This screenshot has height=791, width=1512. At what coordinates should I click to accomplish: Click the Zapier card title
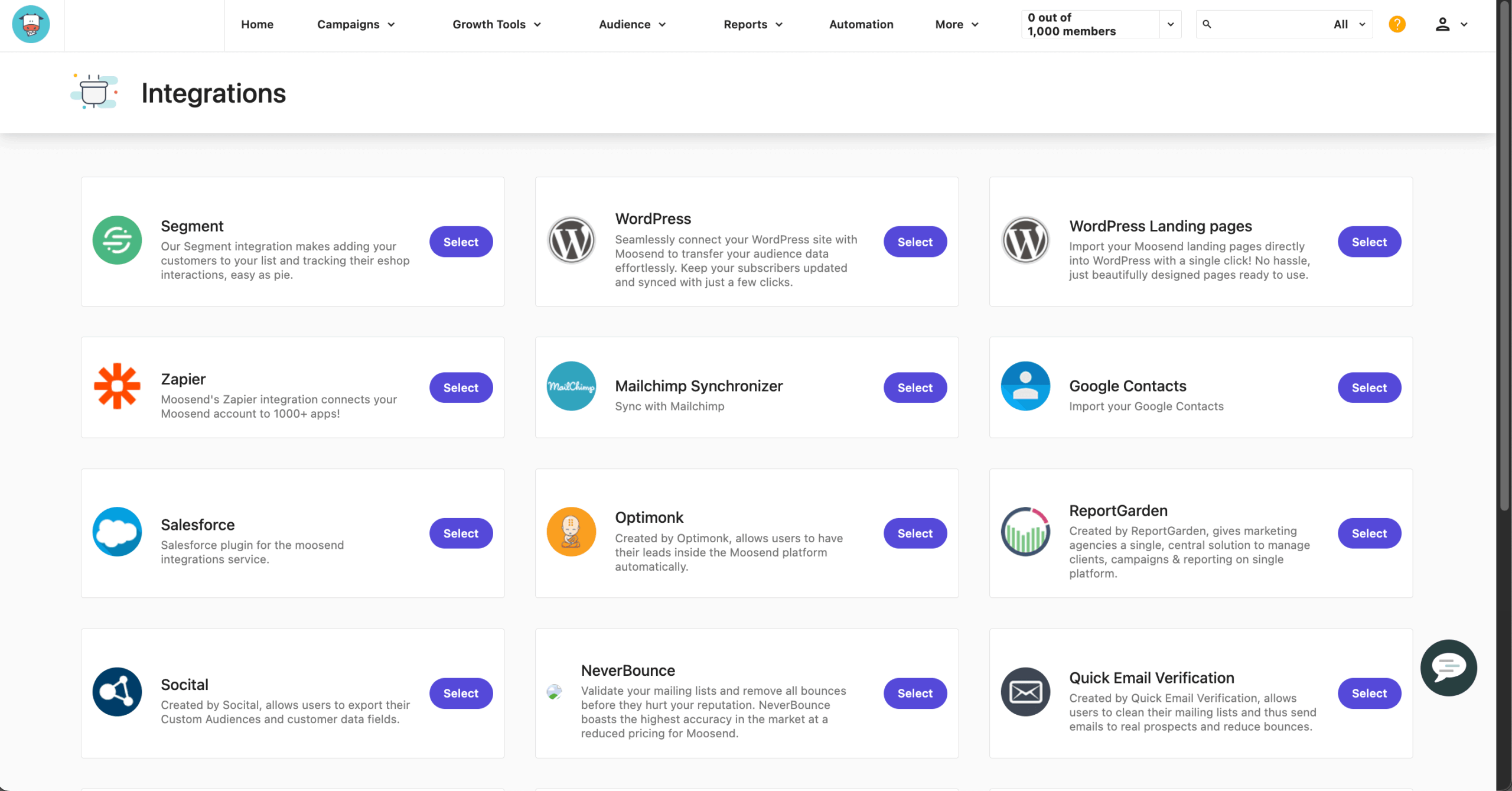tap(183, 379)
